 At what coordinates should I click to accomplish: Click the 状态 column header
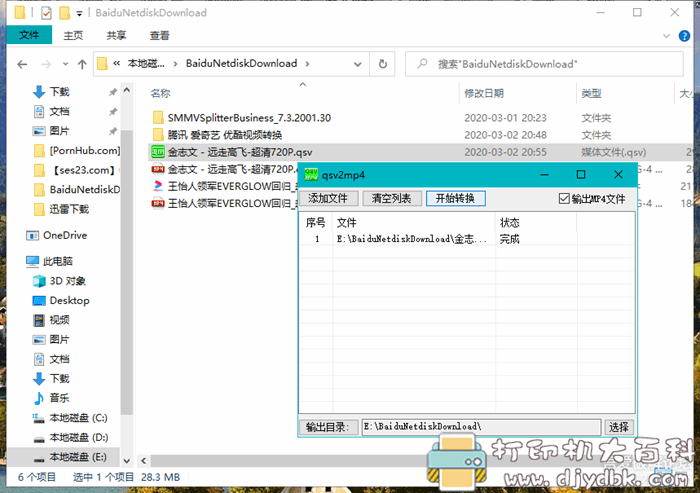pyautogui.click(x=536, y=222)
